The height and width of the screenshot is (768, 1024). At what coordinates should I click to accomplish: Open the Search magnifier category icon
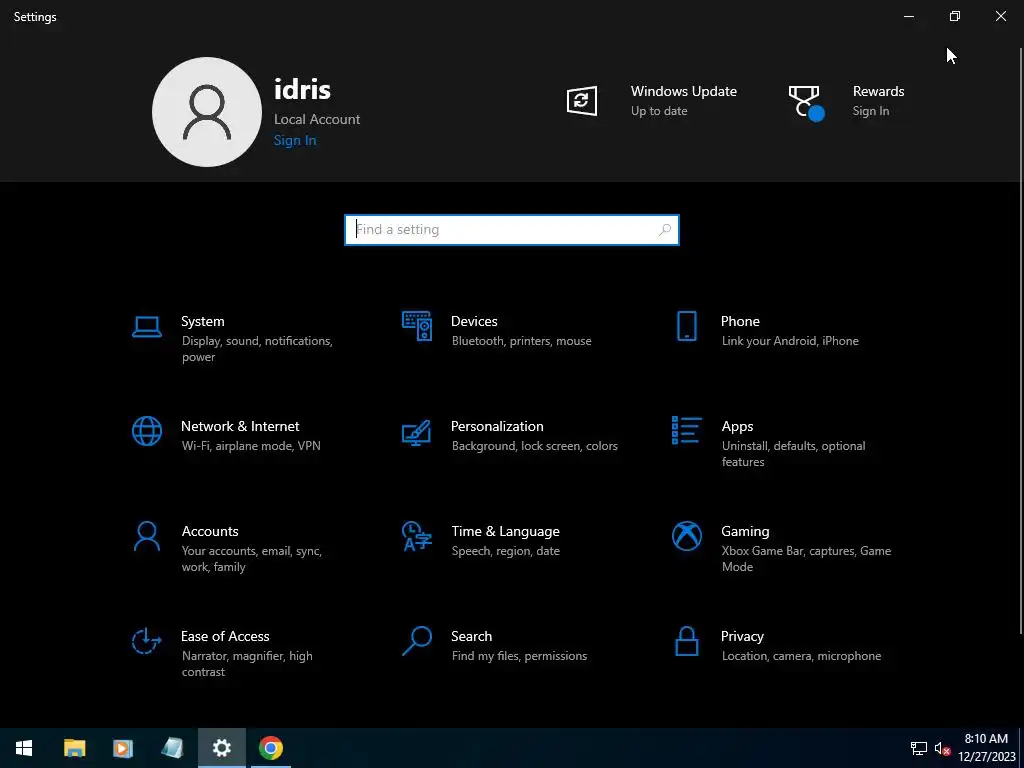coord(417,641)
